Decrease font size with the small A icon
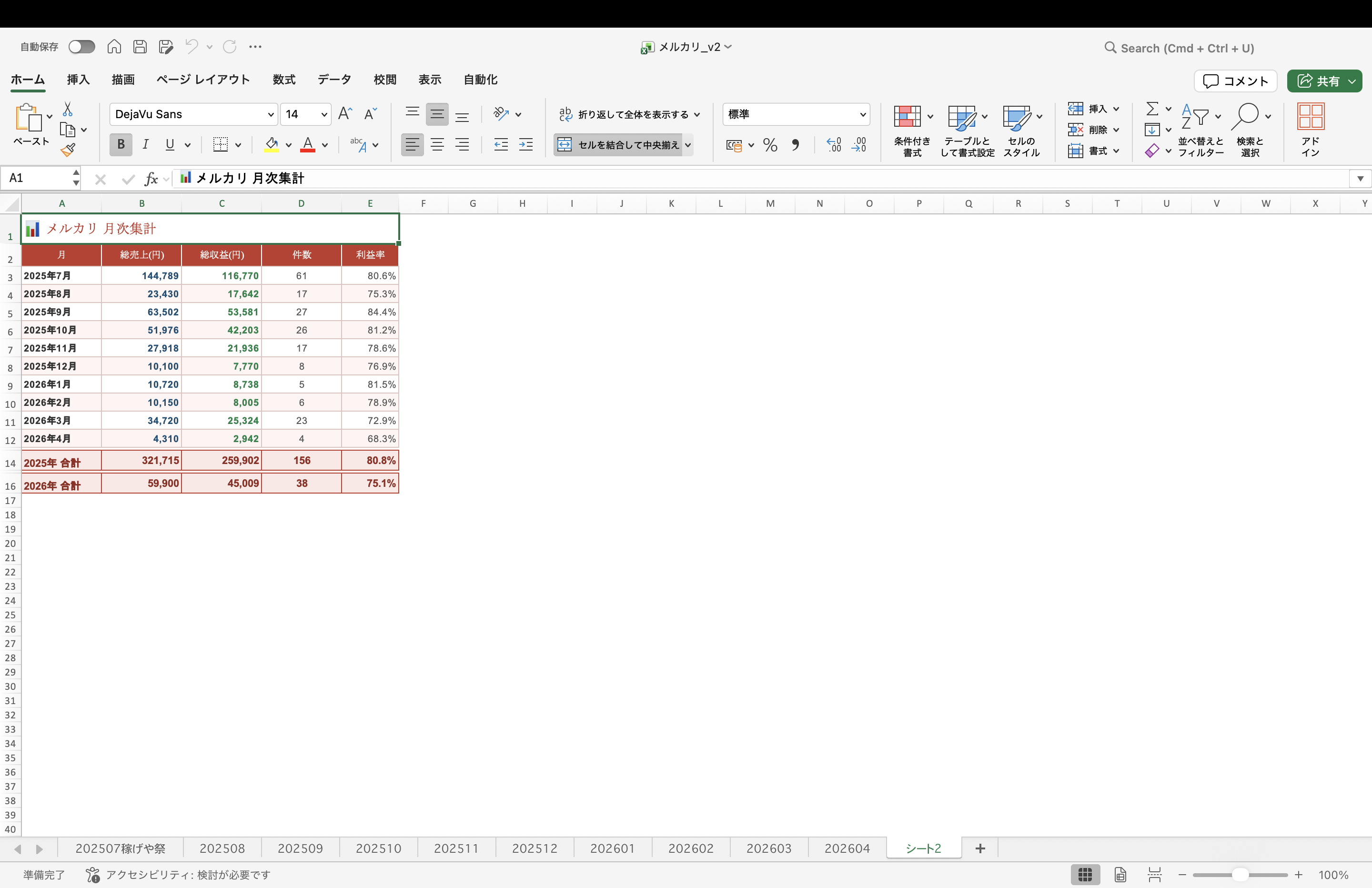This screenshot has width=1372, height=888. (x=371, y=113)
